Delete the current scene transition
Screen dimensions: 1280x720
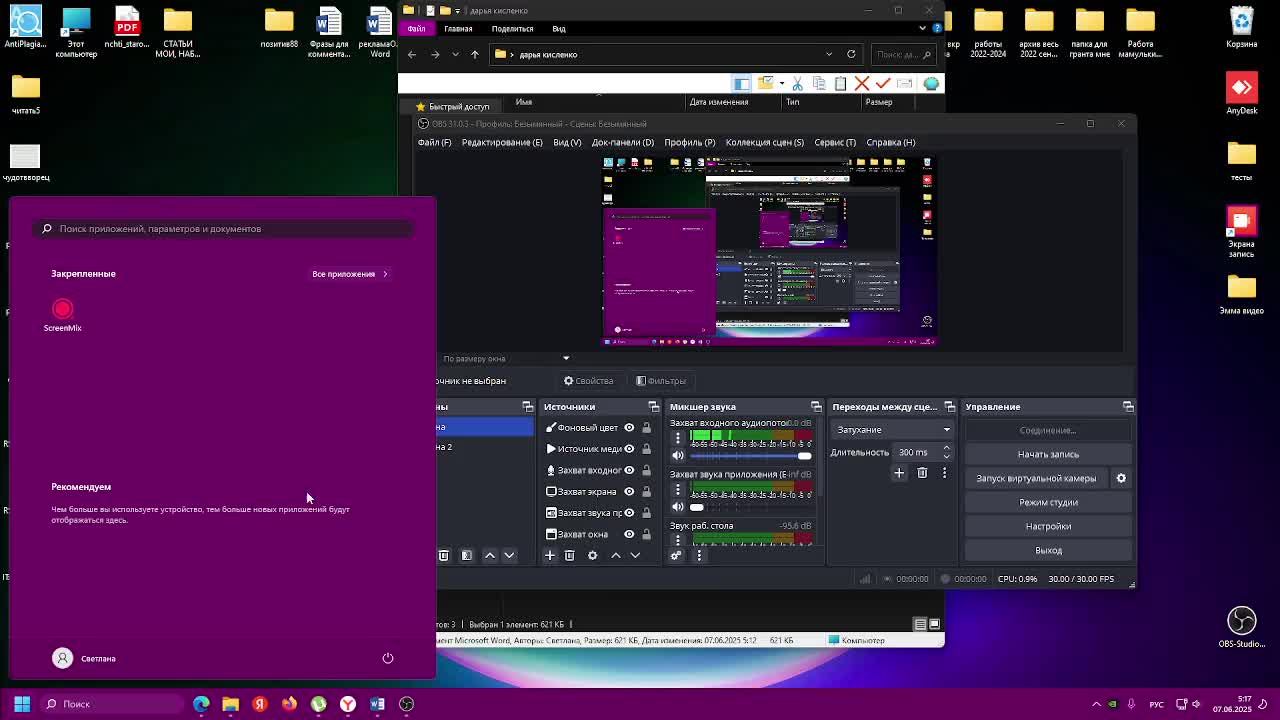(922, 473)
